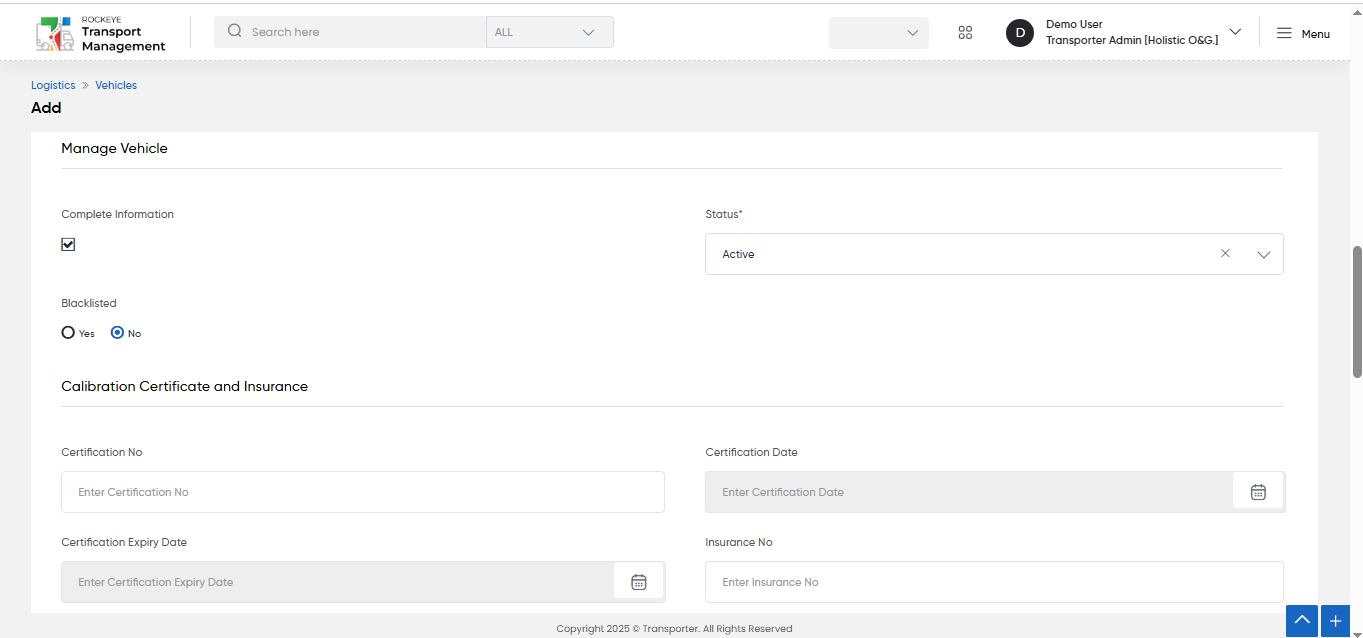Expand the Status dropdown arrow
Screen dimensions: 1363x638
point(1264,254)
